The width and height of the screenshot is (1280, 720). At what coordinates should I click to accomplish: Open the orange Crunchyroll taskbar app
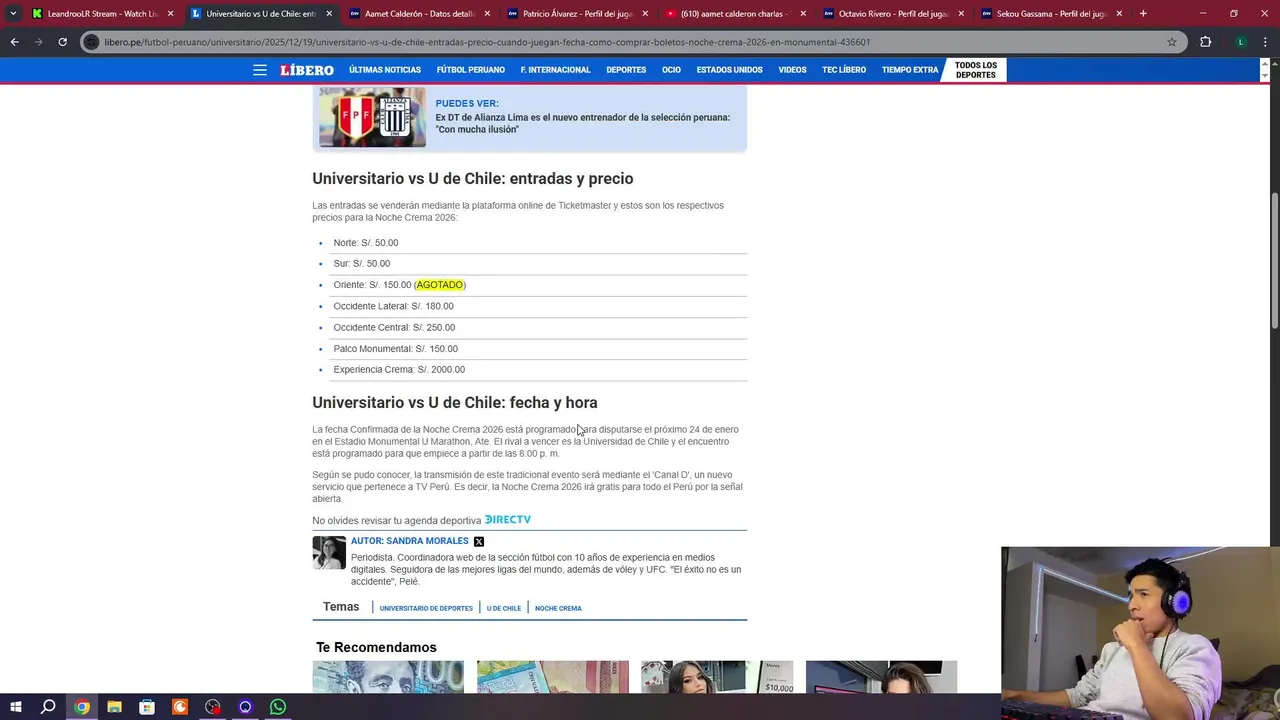coord(180,707)
